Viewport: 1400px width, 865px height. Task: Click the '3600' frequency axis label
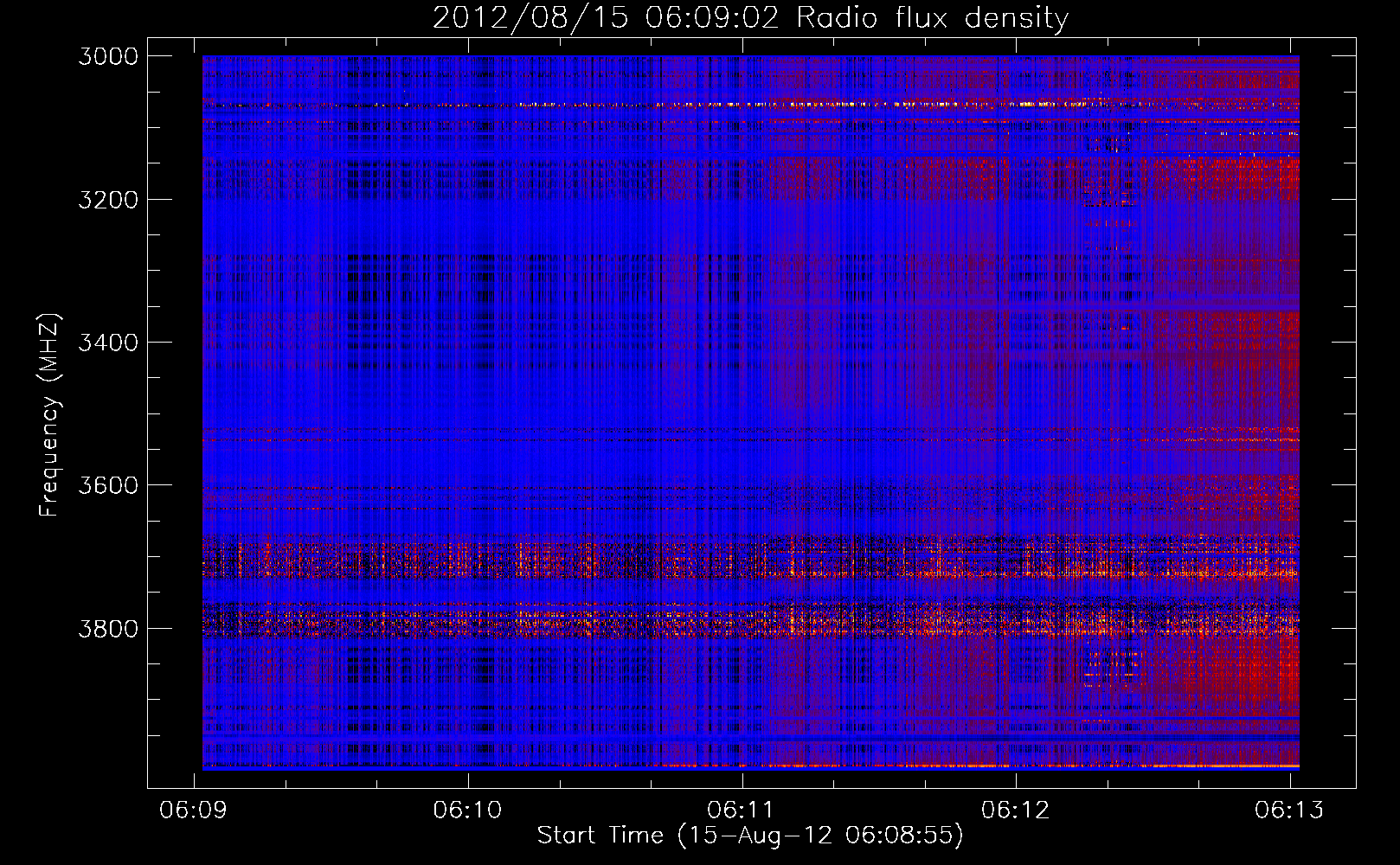[108, 485]
